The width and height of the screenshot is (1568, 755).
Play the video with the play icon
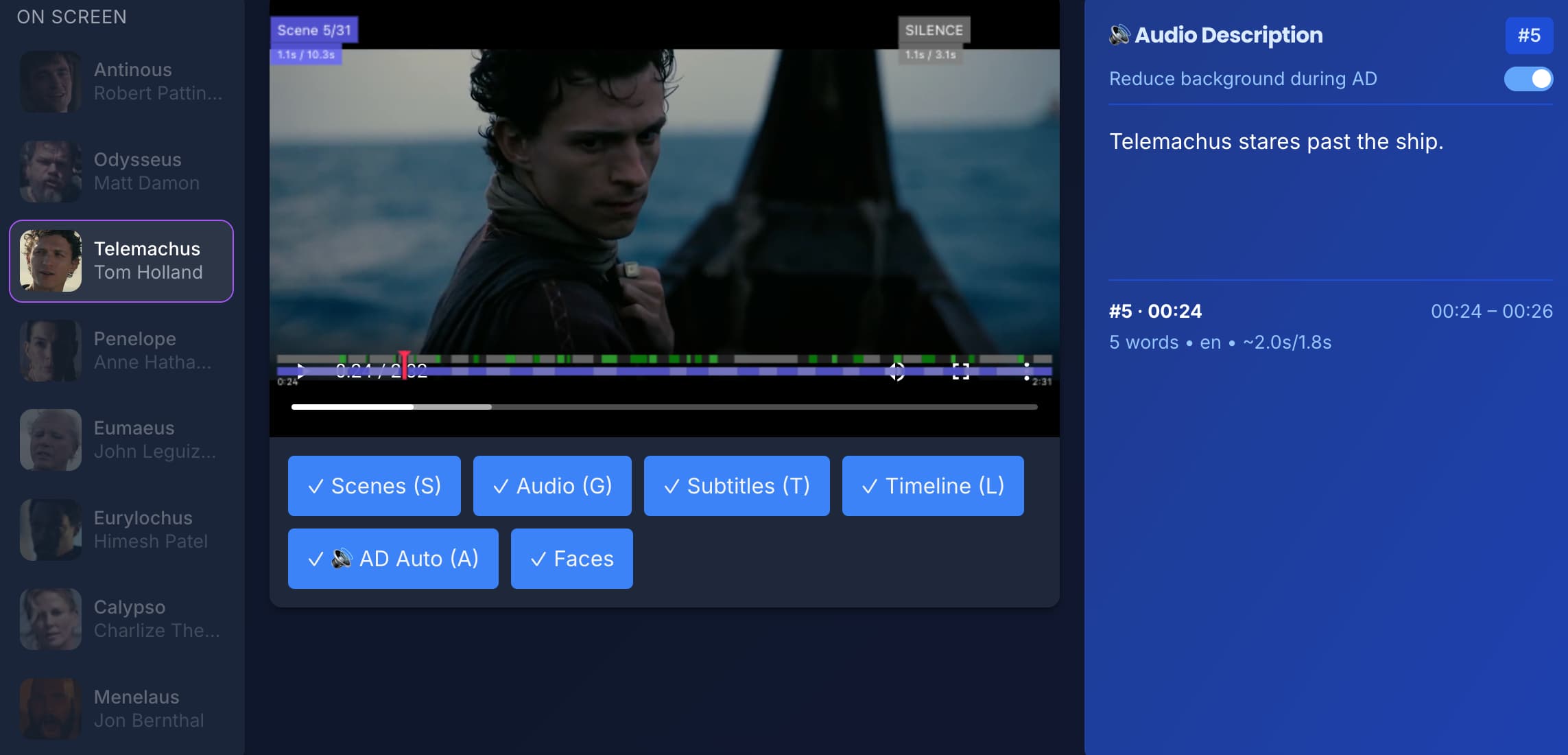pyautogui.click(x=301, y=371)
